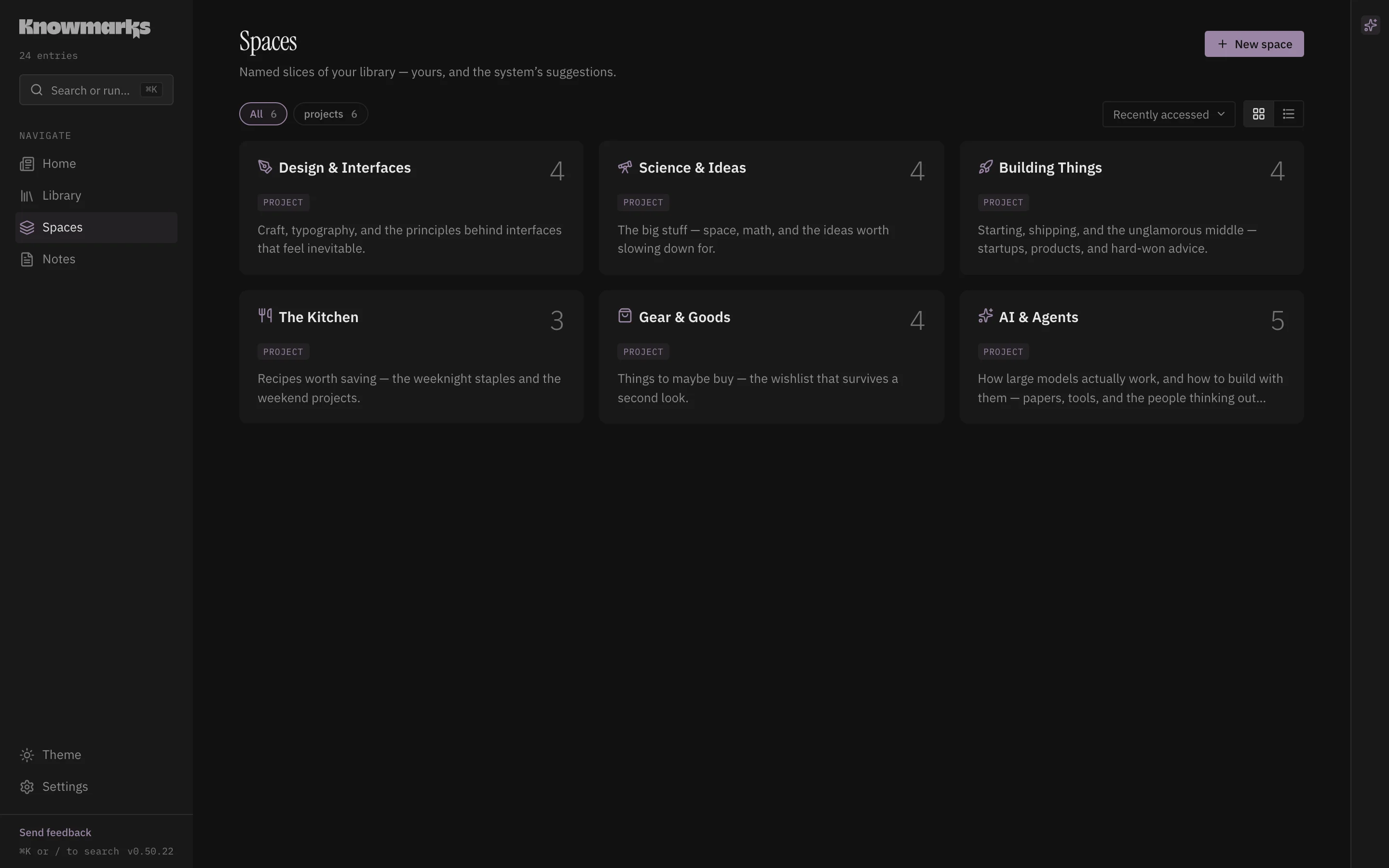Screen dimensions: 1389x868
Task: Click the PROJECT tag on AI & Agents
Action: [x=1003, y=352]
